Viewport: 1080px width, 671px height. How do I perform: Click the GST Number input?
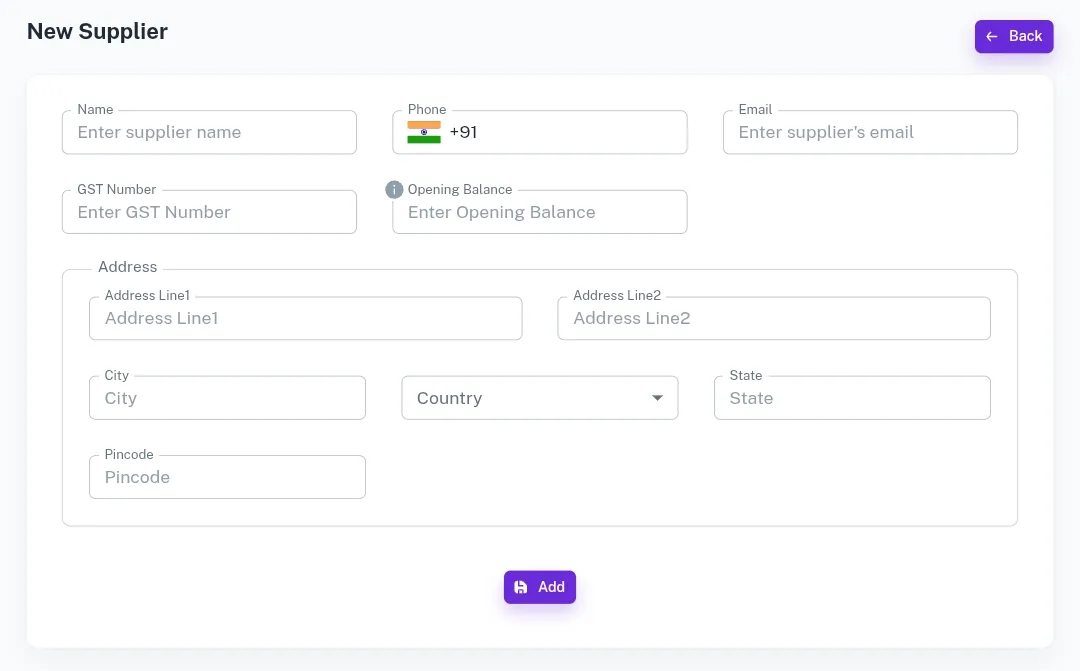[x=209, y=212]
